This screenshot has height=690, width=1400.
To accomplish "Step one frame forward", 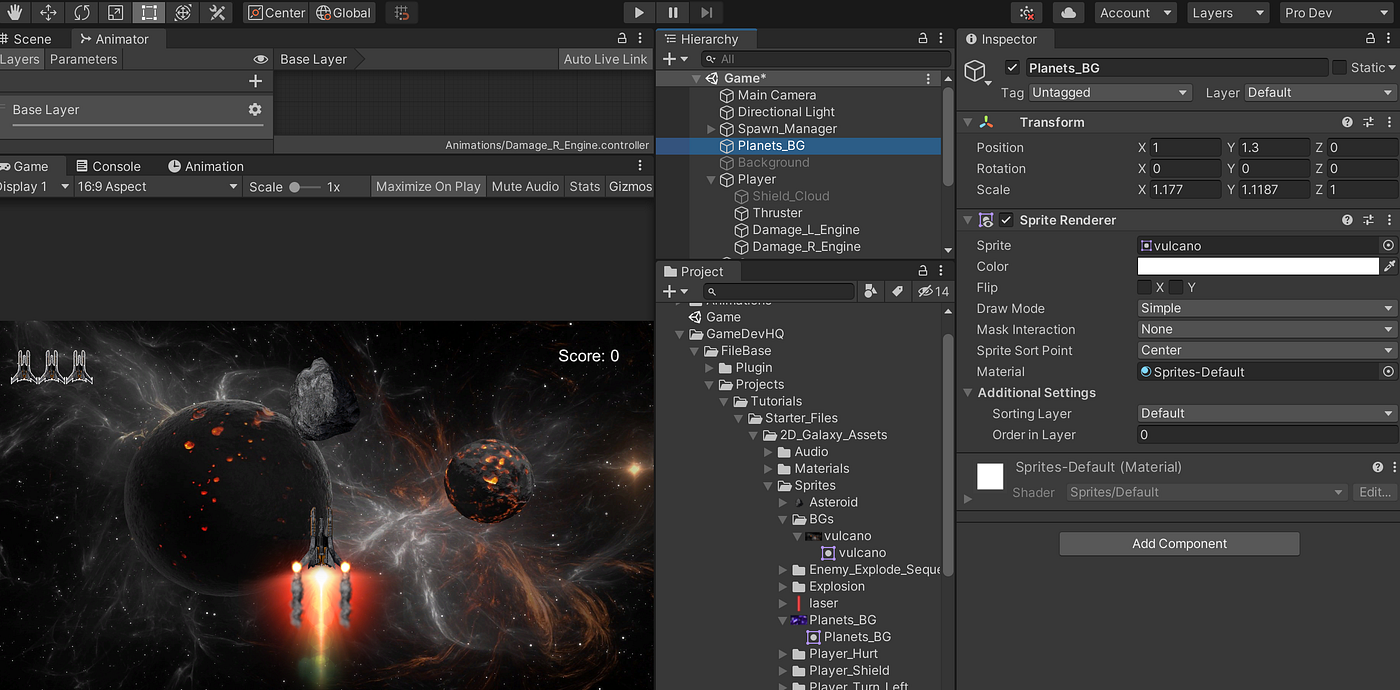I will pyautogui.click(x=706, y=12).
